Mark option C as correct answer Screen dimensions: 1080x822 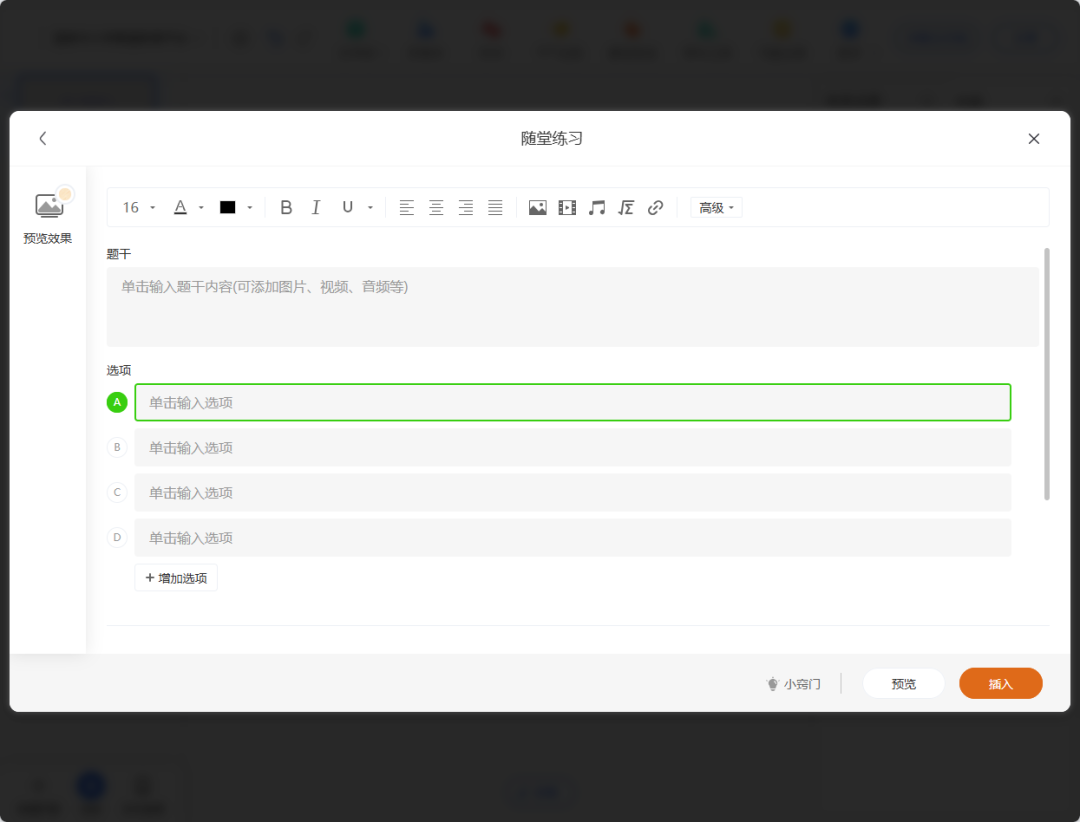point(117,493)
